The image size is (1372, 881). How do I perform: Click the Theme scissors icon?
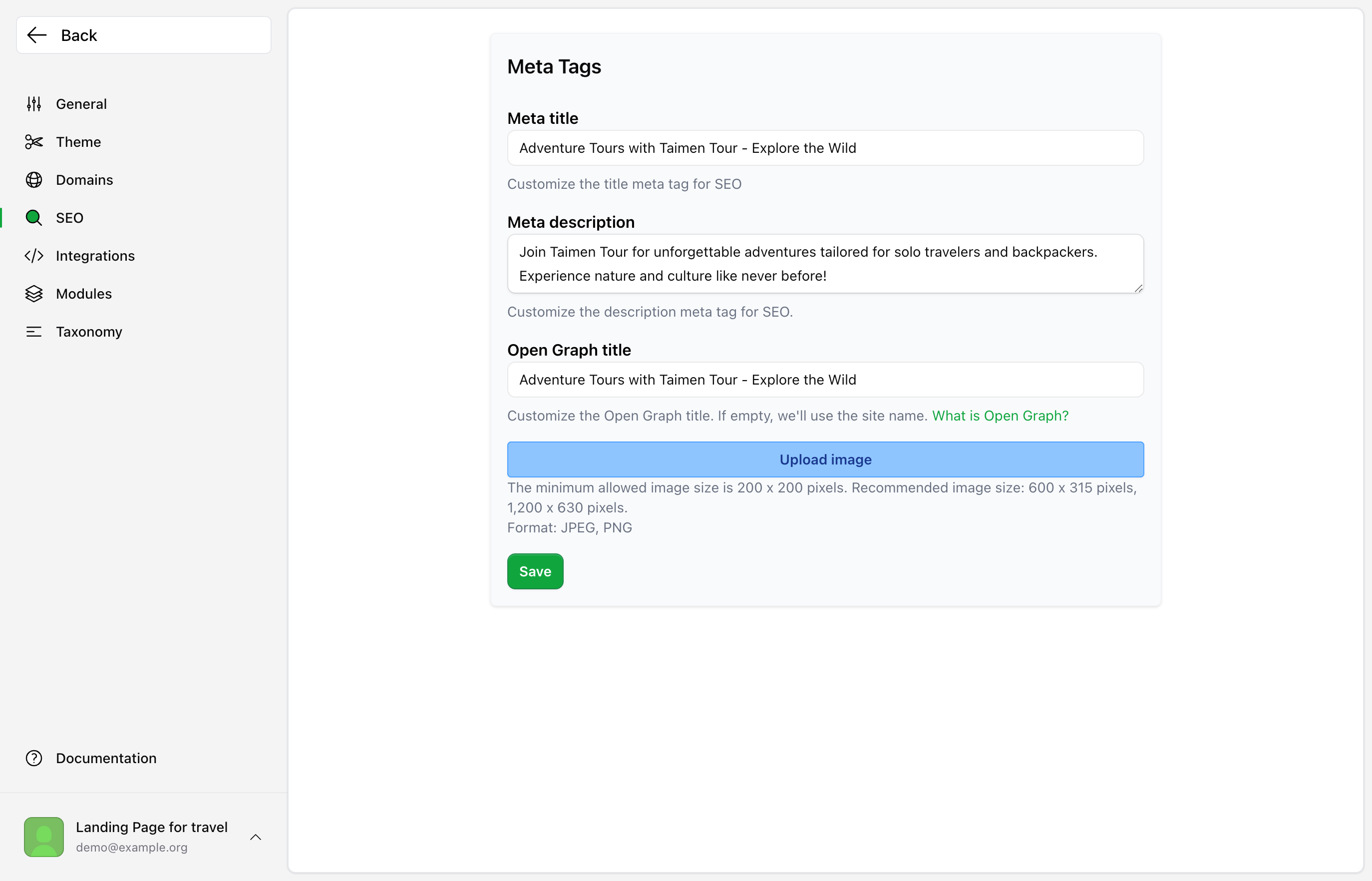tap(34, 142)
